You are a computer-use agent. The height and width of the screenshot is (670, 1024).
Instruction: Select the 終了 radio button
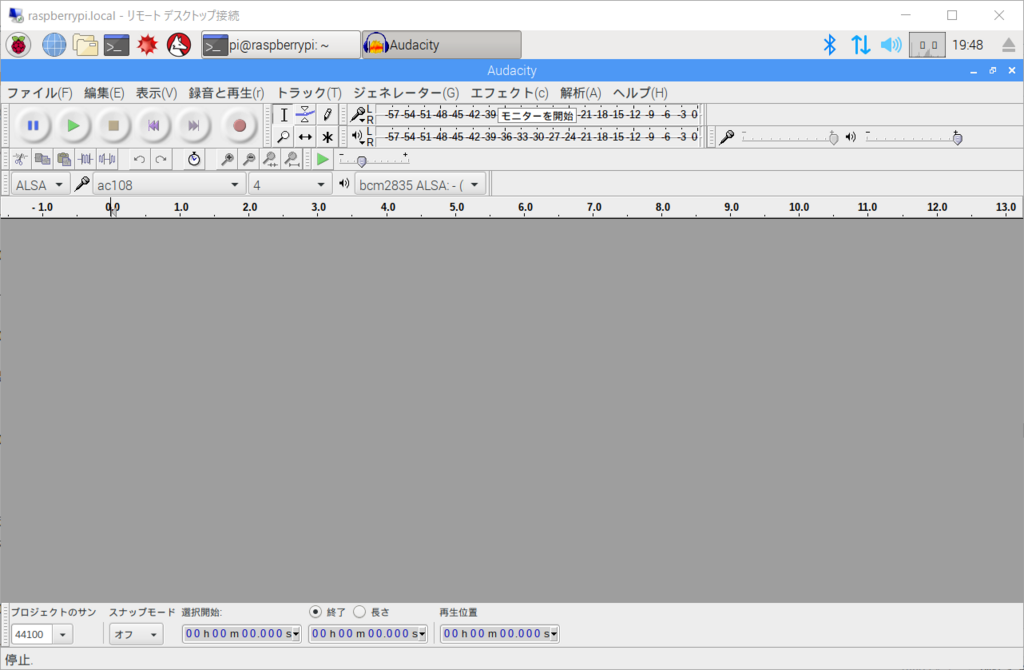[315, 612]
